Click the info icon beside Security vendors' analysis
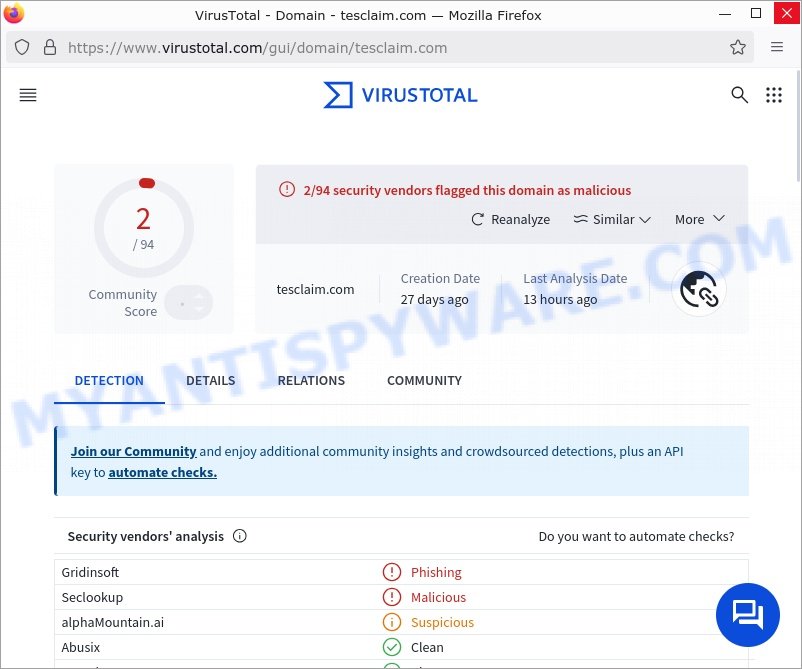The image size is (802, 669). pyautogui.click(x=239, y=536)
